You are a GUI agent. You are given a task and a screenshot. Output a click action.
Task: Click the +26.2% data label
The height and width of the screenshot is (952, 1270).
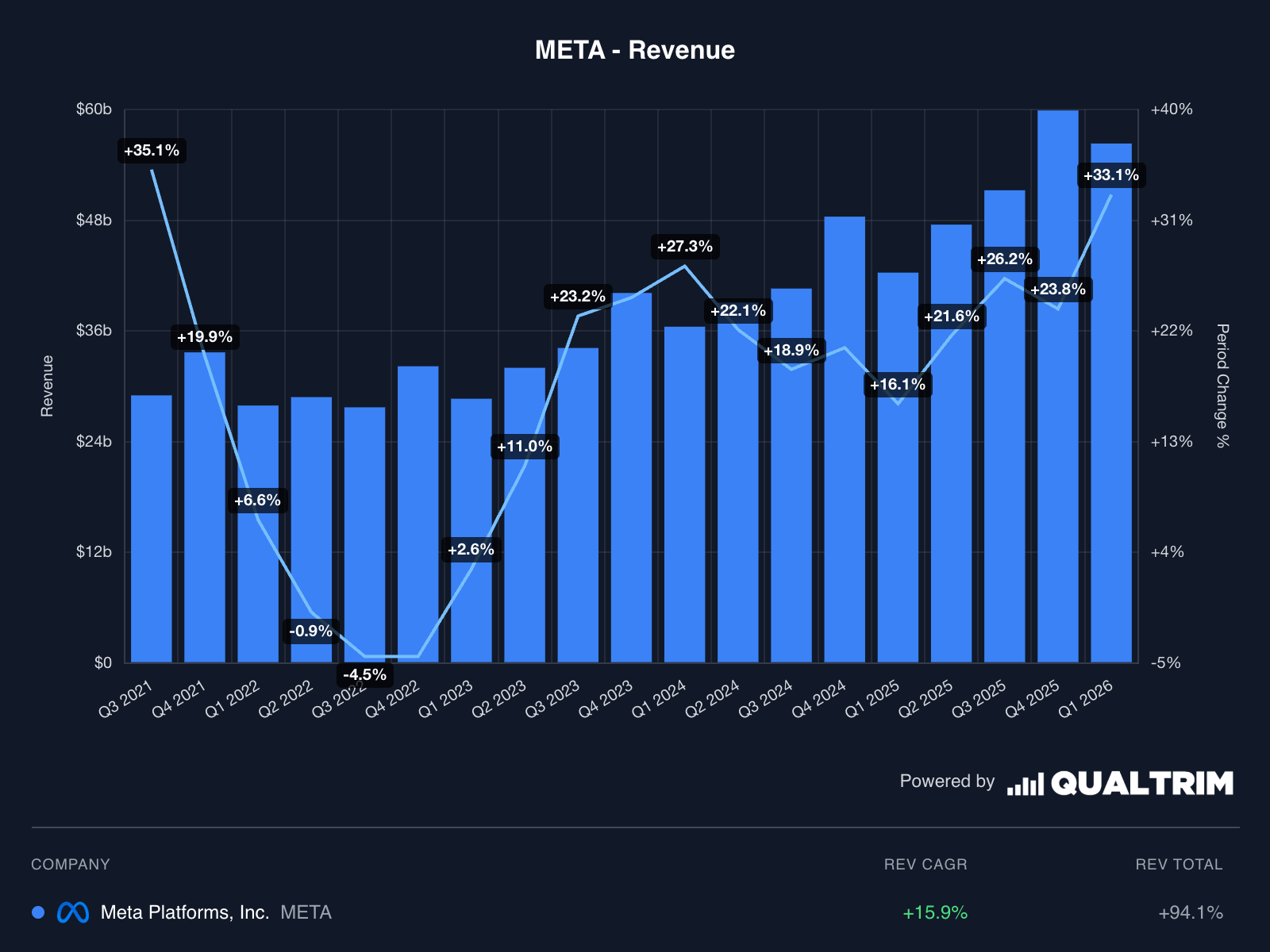pyautogui.click(x=1005, y=259)
